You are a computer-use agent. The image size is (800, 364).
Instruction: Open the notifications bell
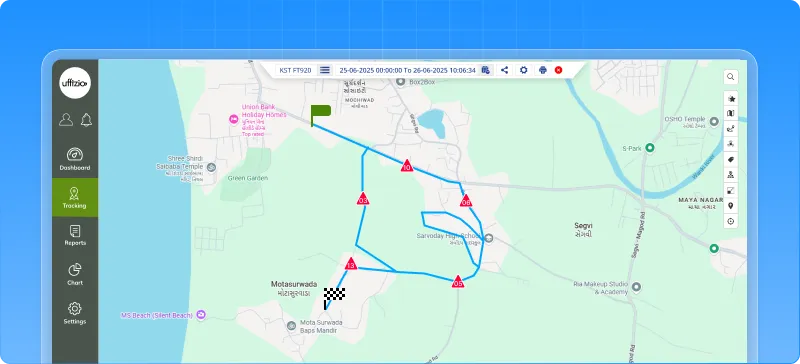click(86, 120)
